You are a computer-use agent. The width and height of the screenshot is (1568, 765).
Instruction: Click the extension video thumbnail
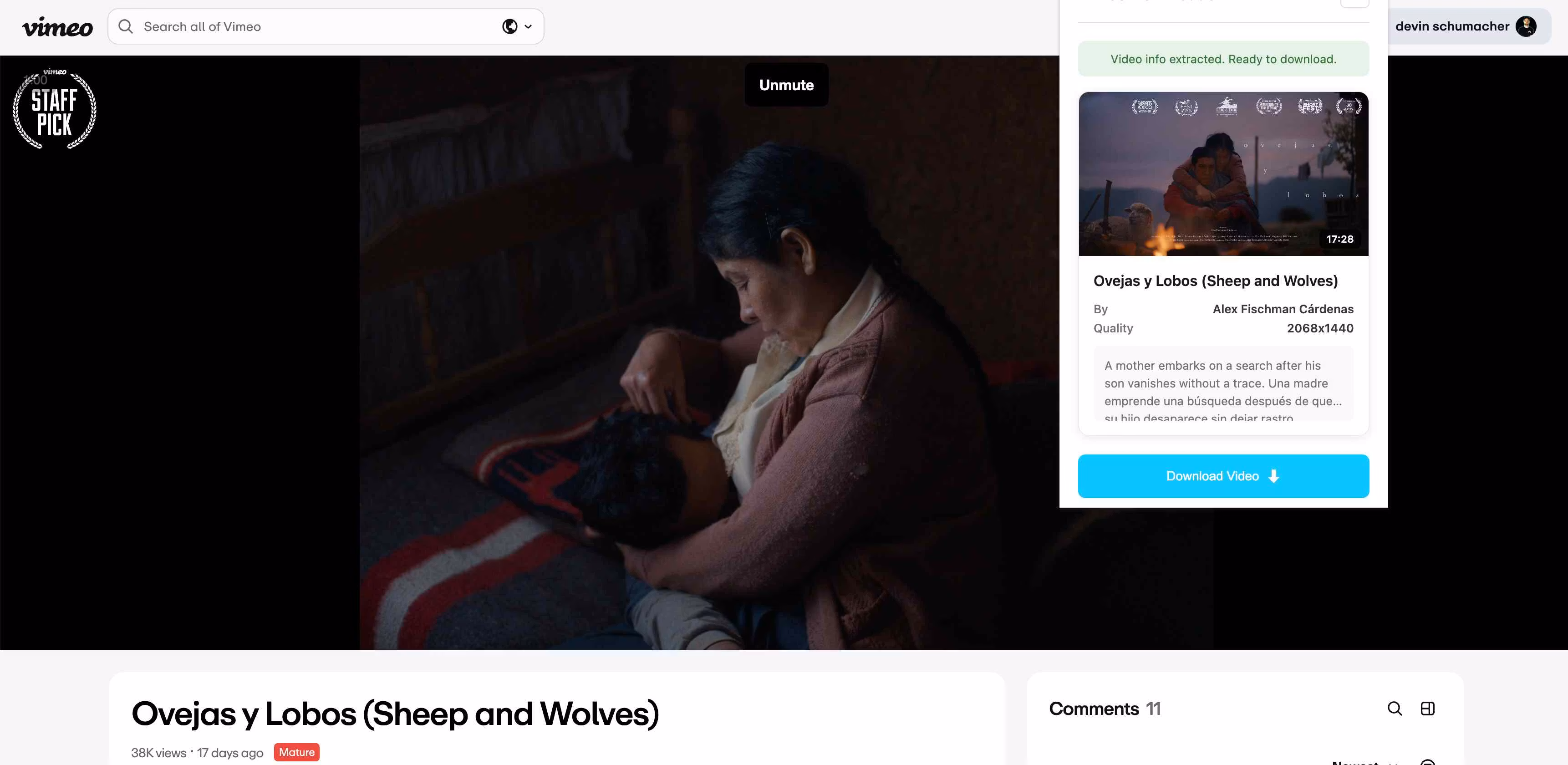tap(1223, 174)
